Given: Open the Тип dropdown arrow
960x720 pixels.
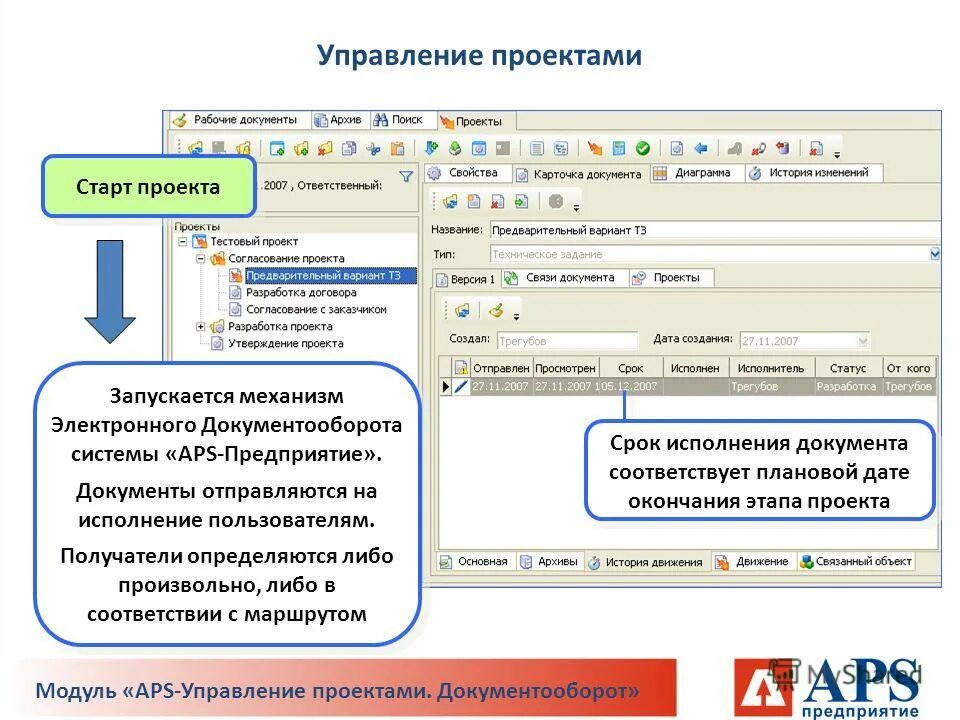Looking at the screenshot, I should click(x=935, y=253).
